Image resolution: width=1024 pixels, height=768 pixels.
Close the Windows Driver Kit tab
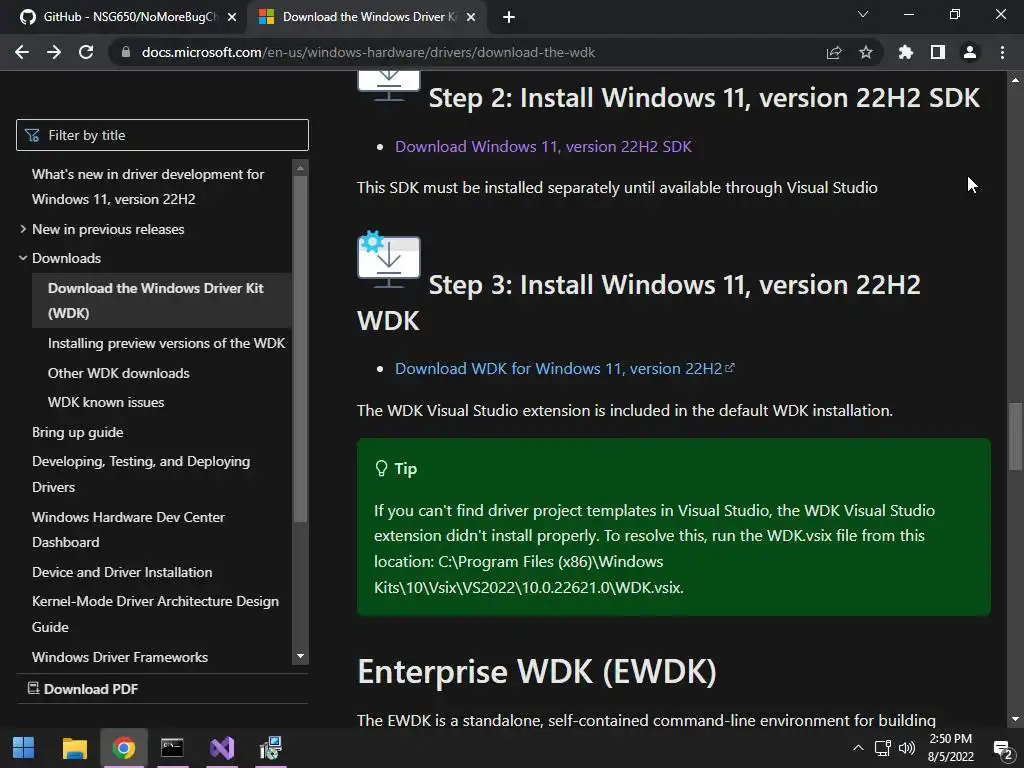tap(470, 17)
